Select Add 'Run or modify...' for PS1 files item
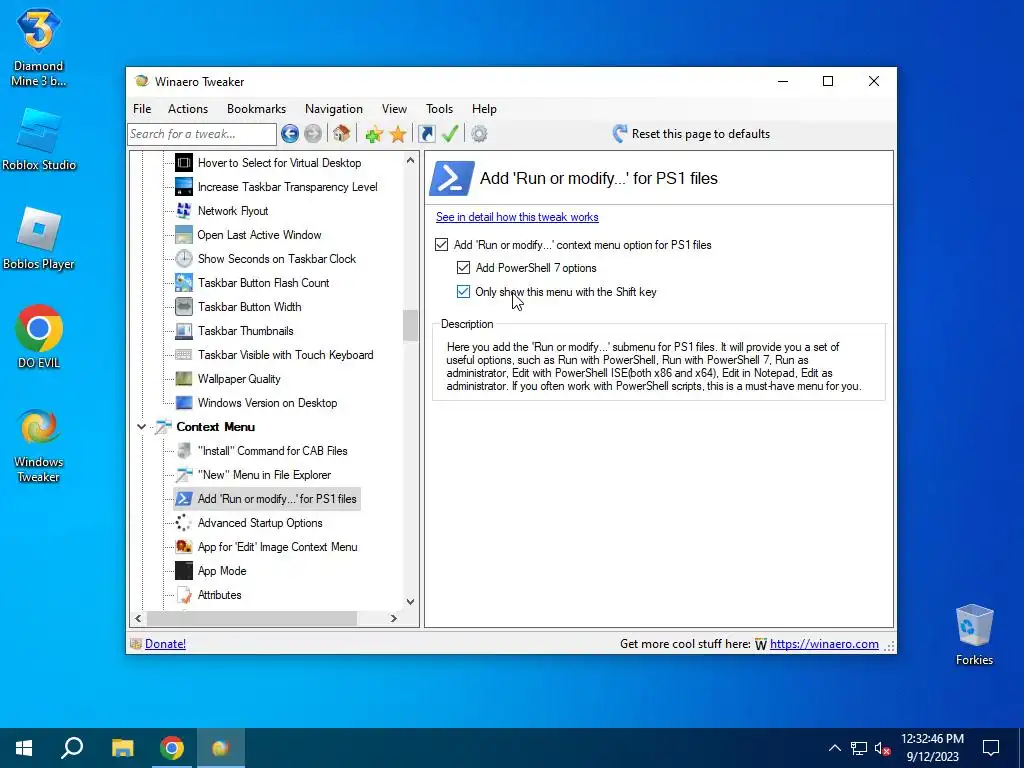The width and height of the screenshot is (1024, 768). tap(267, 499)
